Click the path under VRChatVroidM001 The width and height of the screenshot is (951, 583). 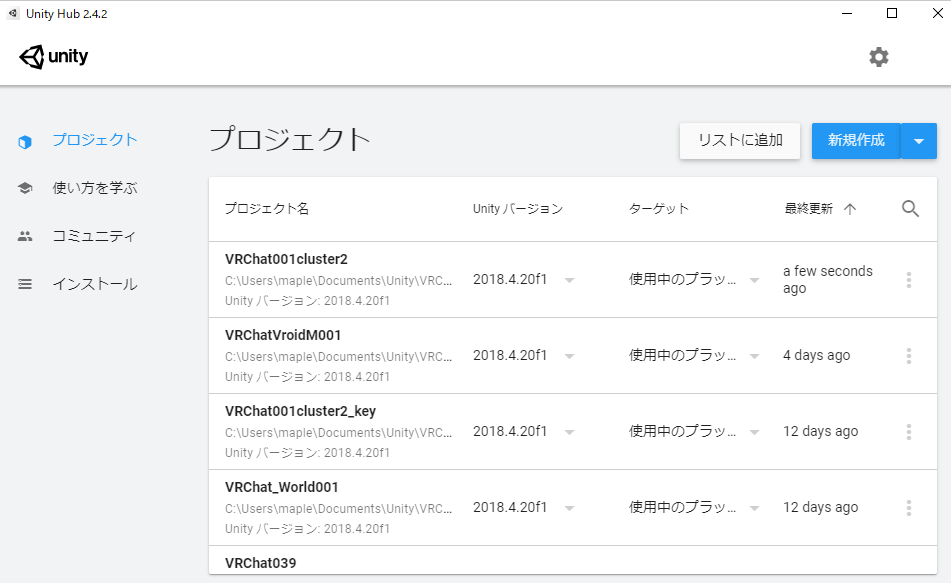338,357
